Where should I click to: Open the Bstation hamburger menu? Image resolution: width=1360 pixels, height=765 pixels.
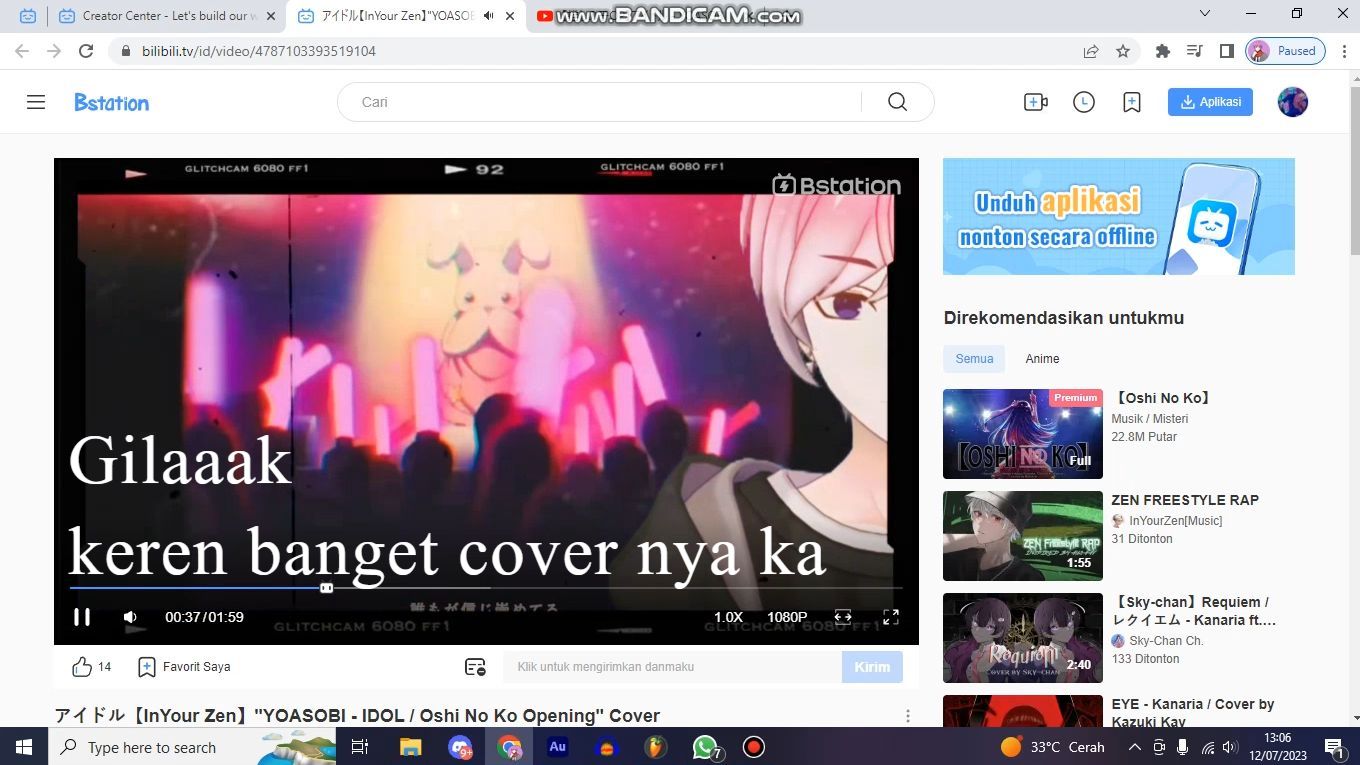pyautogui.click(x=36, y=102)
